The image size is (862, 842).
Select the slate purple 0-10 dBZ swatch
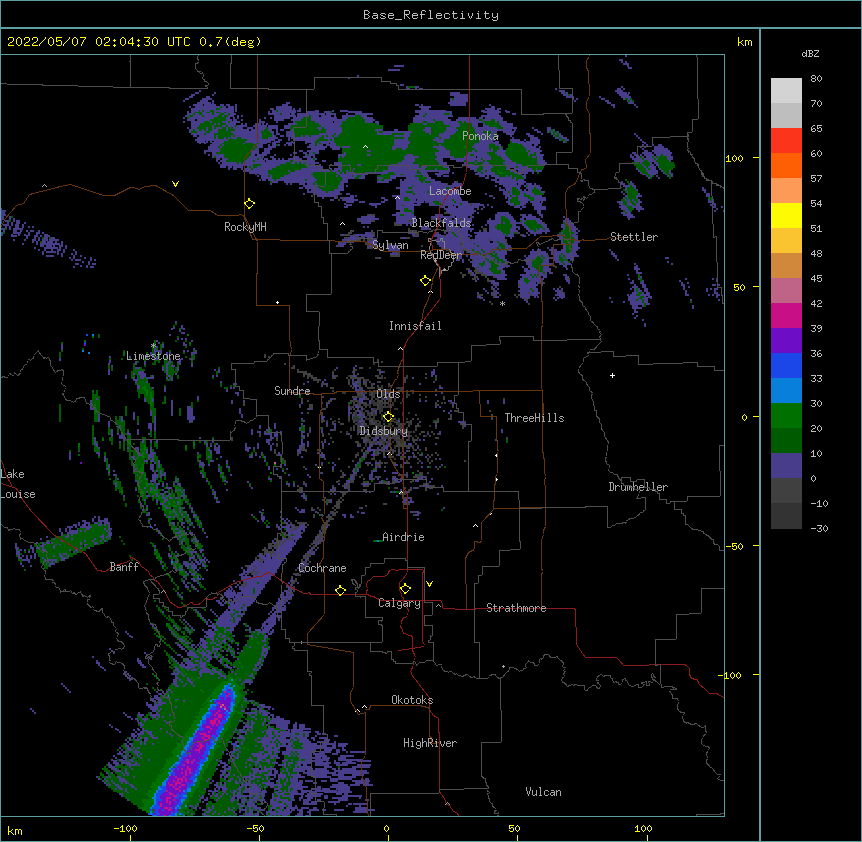[786, 466]
